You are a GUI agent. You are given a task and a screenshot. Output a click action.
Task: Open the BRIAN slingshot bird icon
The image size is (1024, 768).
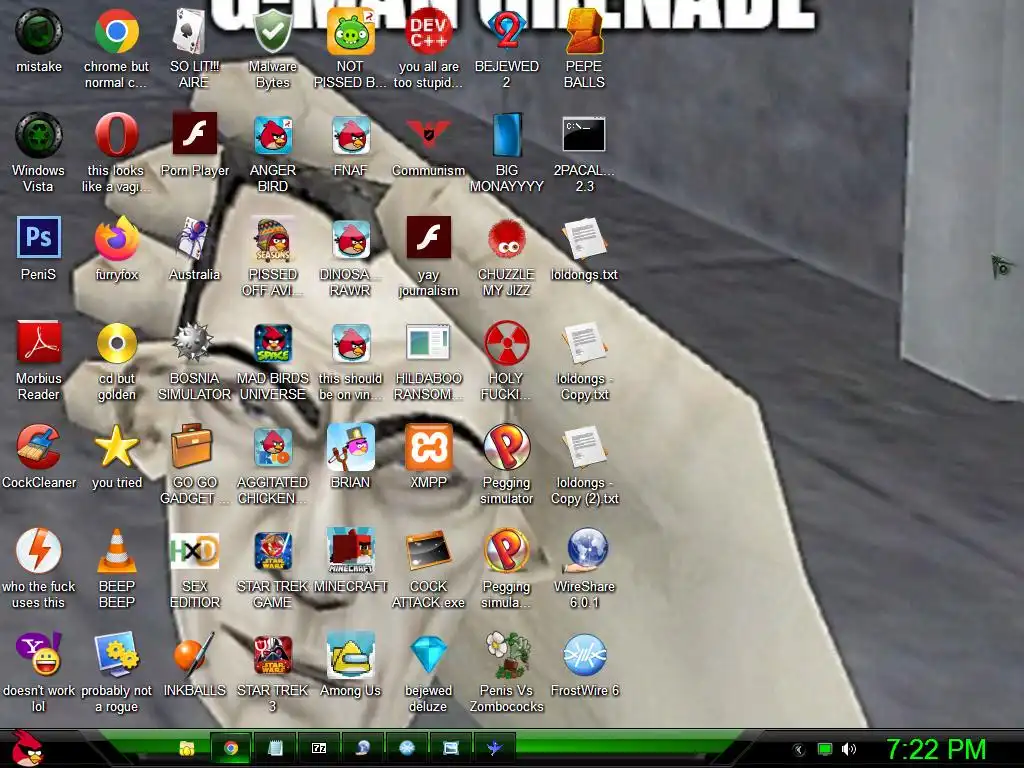point(350,447)
